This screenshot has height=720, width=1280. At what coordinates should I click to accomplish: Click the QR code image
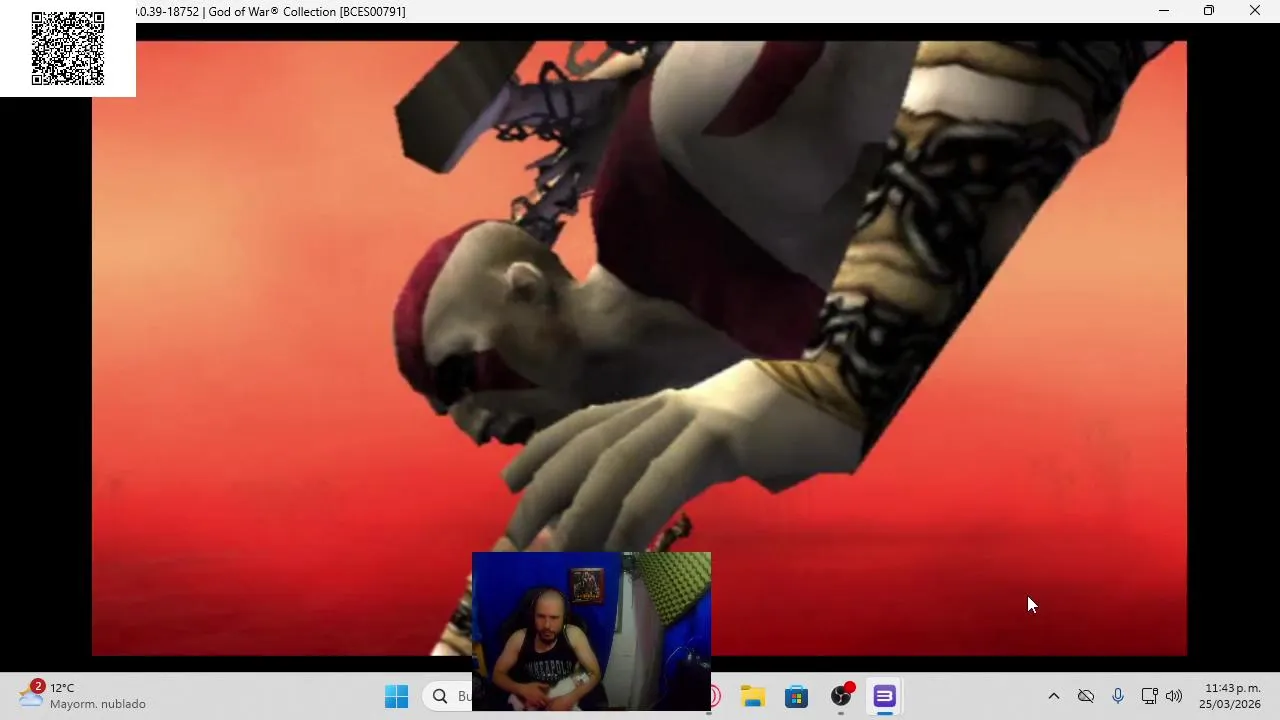[68, 48]
